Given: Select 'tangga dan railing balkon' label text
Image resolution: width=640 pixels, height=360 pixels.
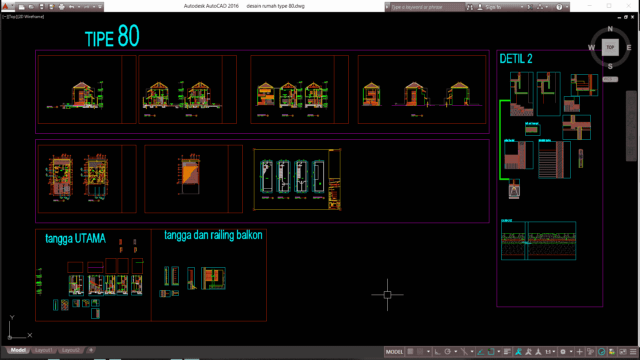Looking at the screenshot, I should click(x=213, y=235).
